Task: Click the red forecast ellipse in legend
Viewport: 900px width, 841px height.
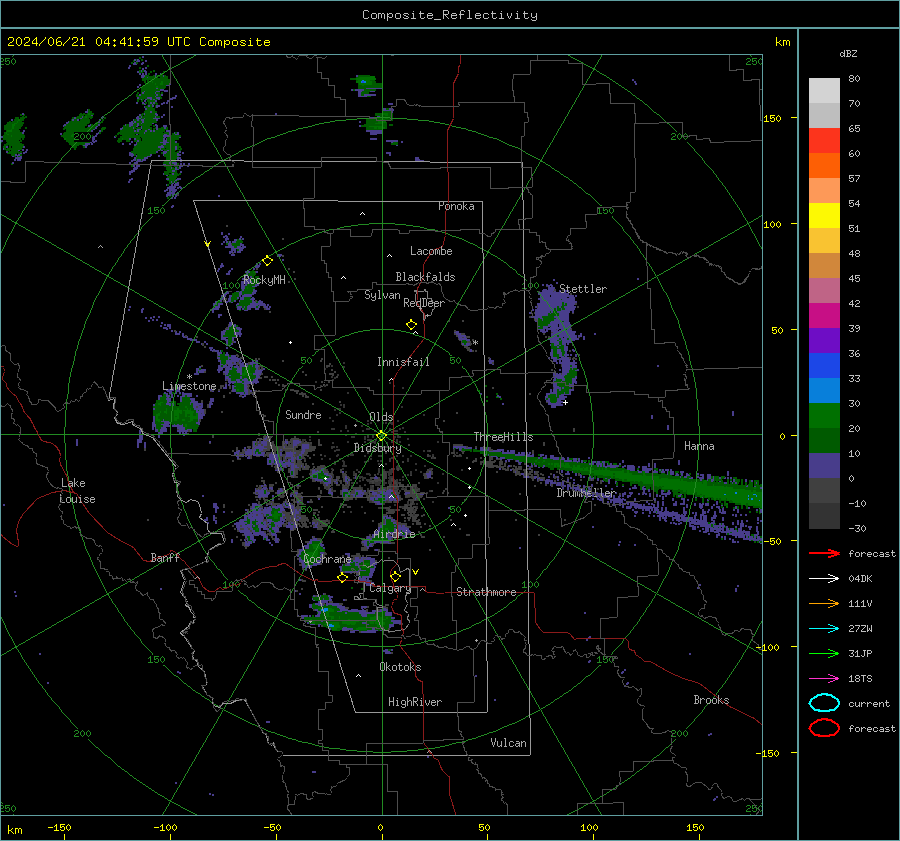Action: click(x=824, y=728)
